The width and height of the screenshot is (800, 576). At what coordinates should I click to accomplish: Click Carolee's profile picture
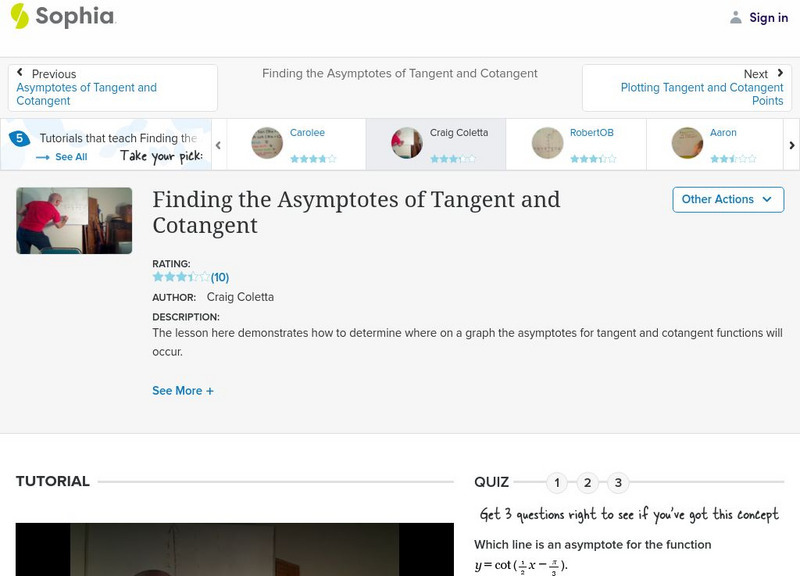click(266, 141)
